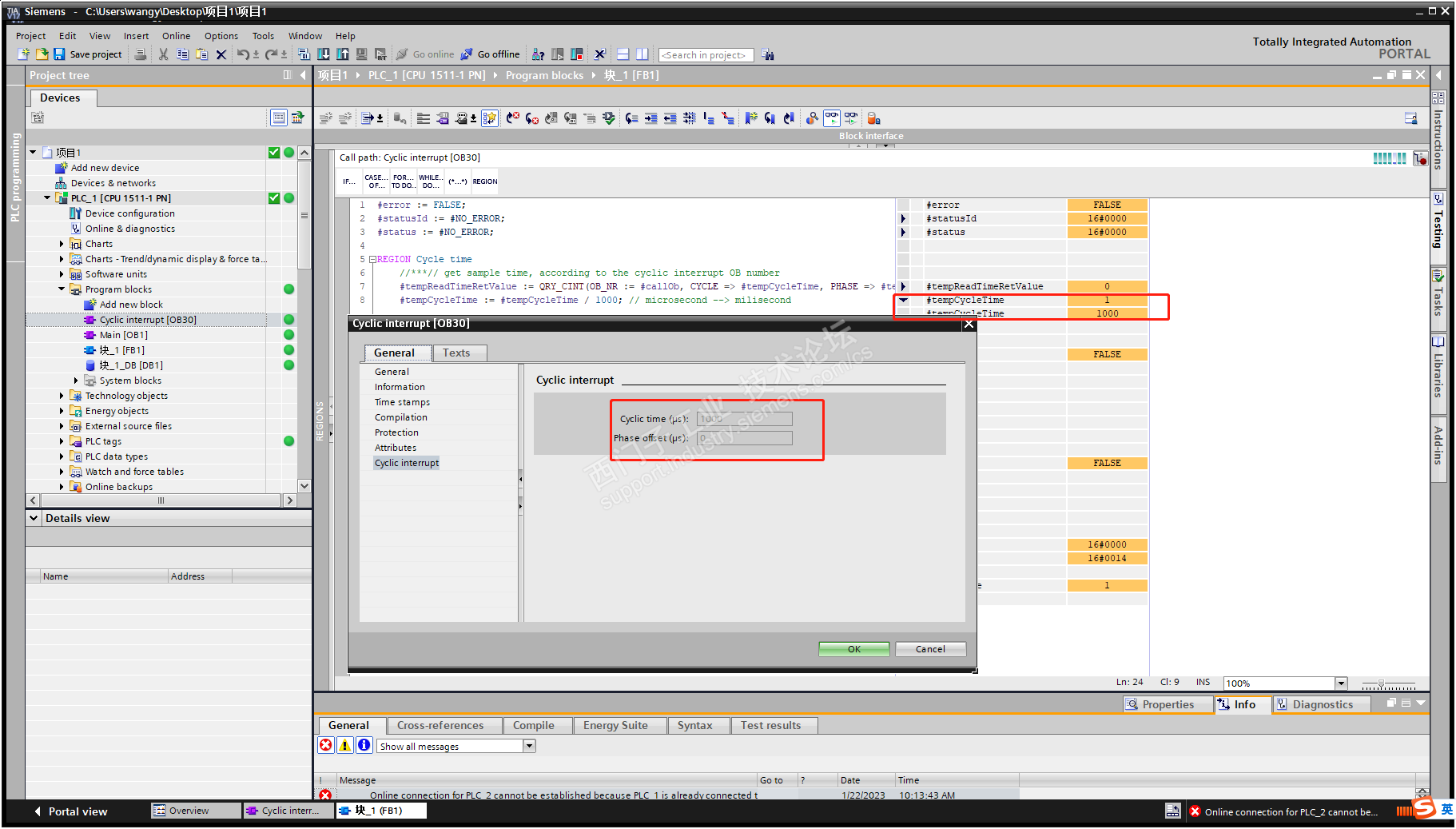
Task: Click the green check syntax icon in editor toolbar
Action: point(609,118)
